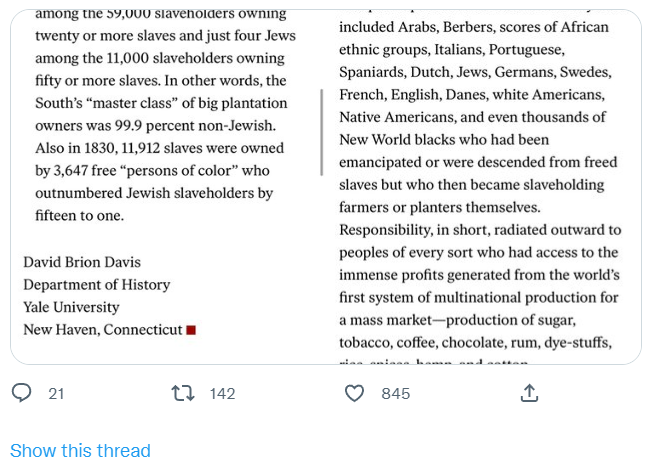Click the New Haven, Connecticut text
658x468 pixels.
point(103,330)
